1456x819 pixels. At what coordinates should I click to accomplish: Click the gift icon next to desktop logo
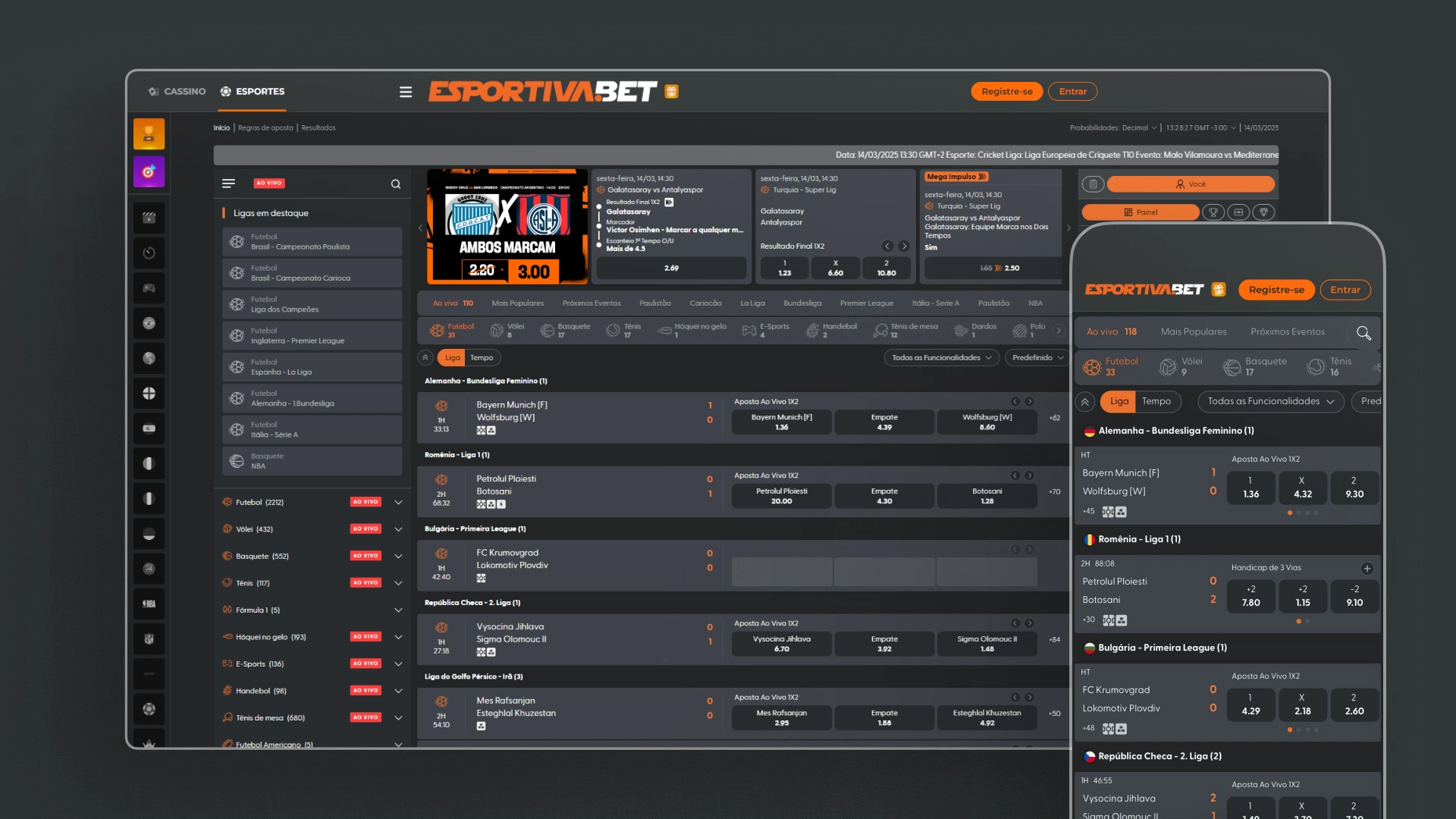[x=671, y=92]
